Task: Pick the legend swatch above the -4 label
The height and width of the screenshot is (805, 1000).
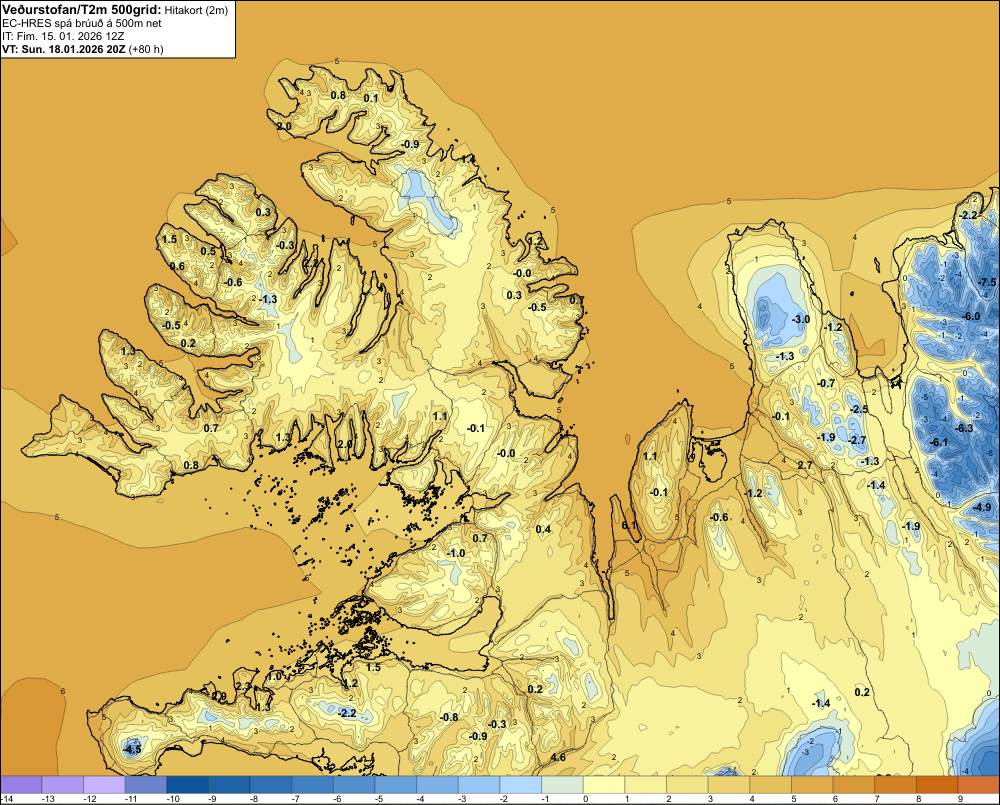Action: (438, 784)
